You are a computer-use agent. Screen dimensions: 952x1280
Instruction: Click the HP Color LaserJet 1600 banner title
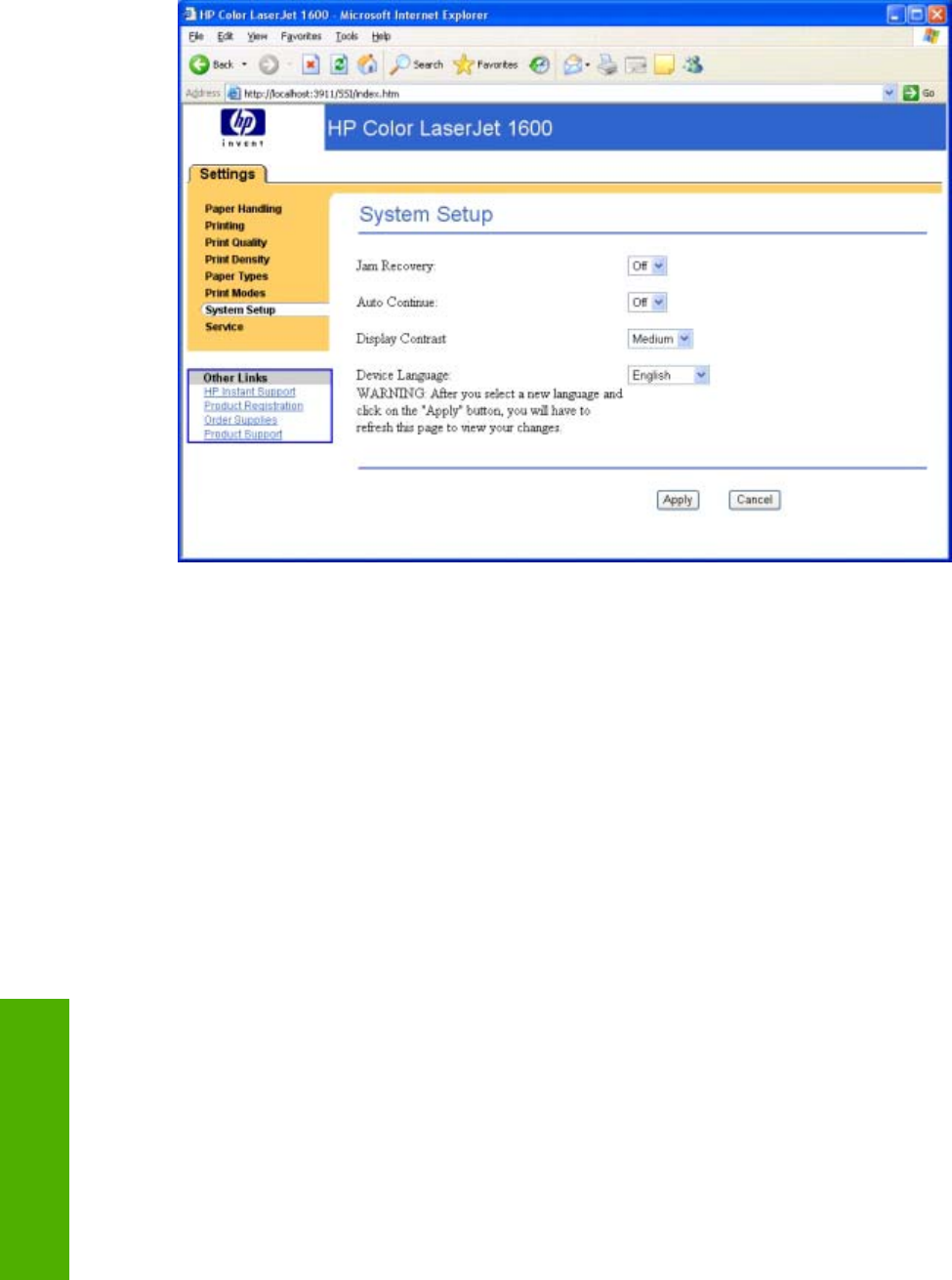click(440, 128)
